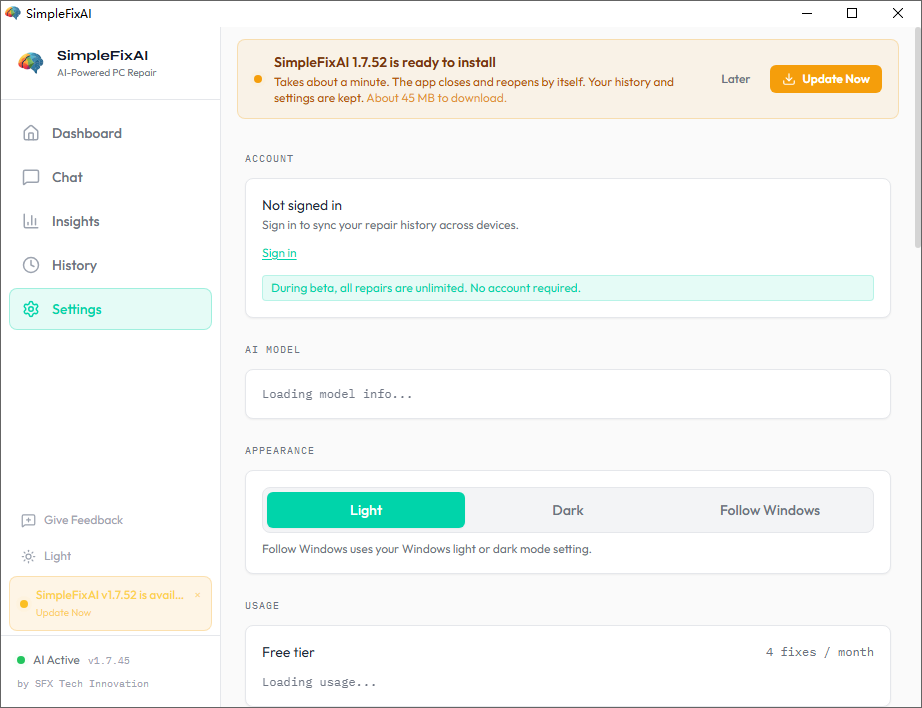
Task: Click the Sign in link
Action: [279, 253]
